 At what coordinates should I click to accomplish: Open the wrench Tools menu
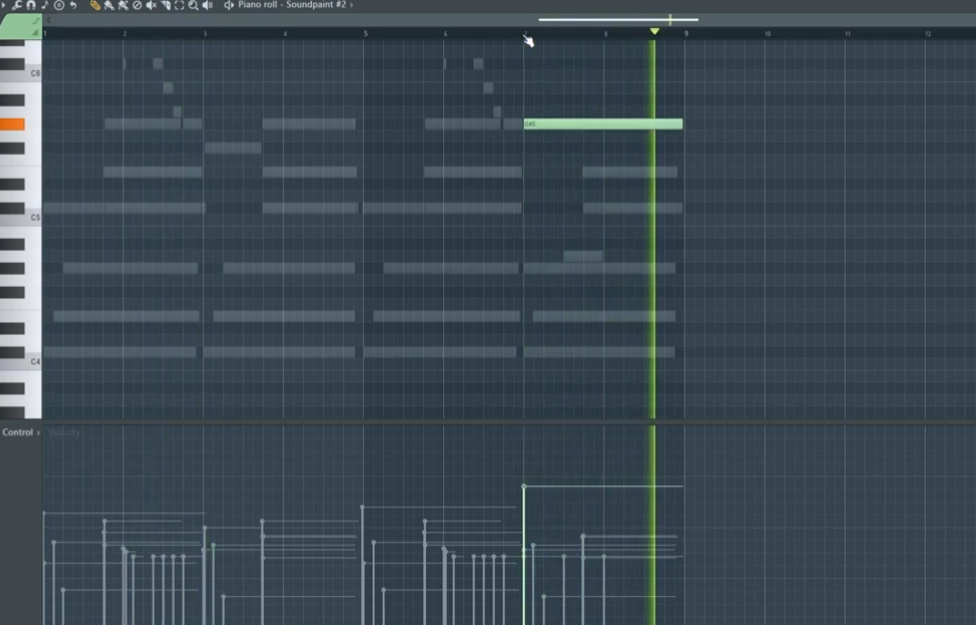(17, 5)
